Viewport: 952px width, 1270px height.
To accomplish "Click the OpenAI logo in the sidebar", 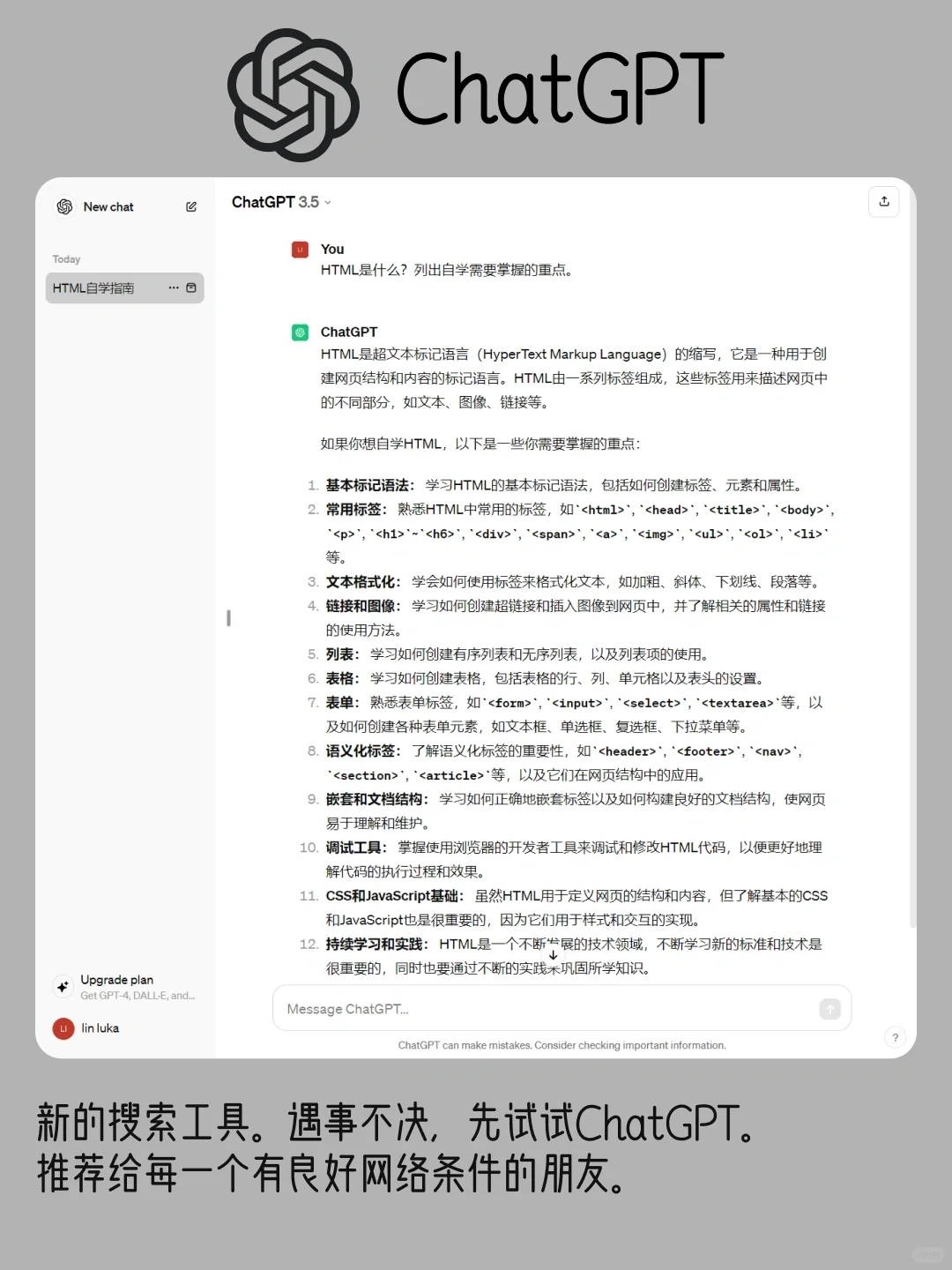I will (x=63, y=206).
